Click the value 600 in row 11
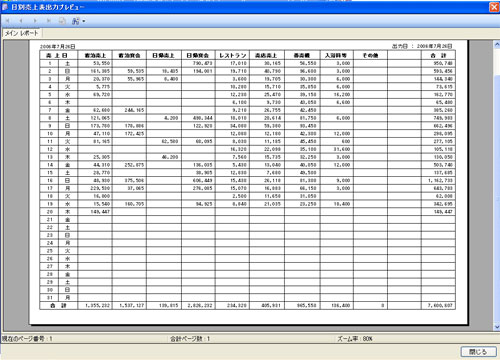The width and height of the screenshot is (500, 360). pyautogui.click(x=346, y=141)
